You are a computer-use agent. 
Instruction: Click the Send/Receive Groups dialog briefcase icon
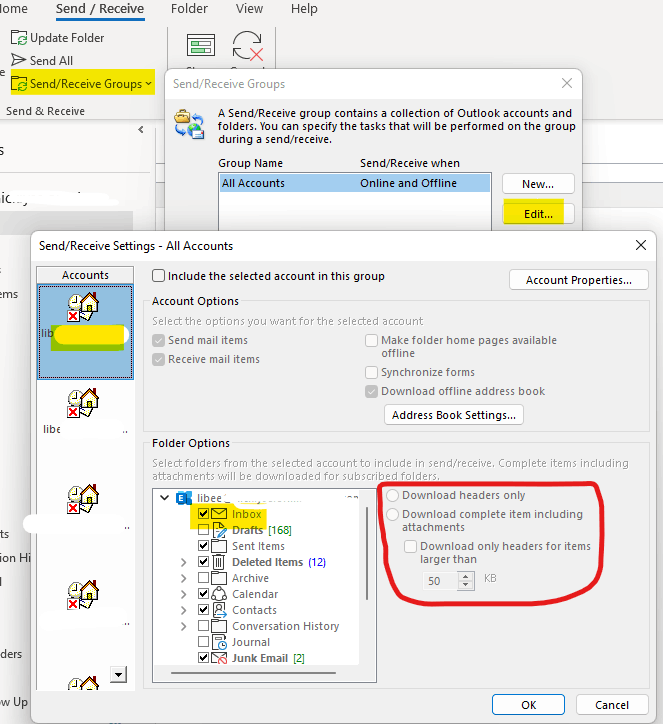[189, 124]
